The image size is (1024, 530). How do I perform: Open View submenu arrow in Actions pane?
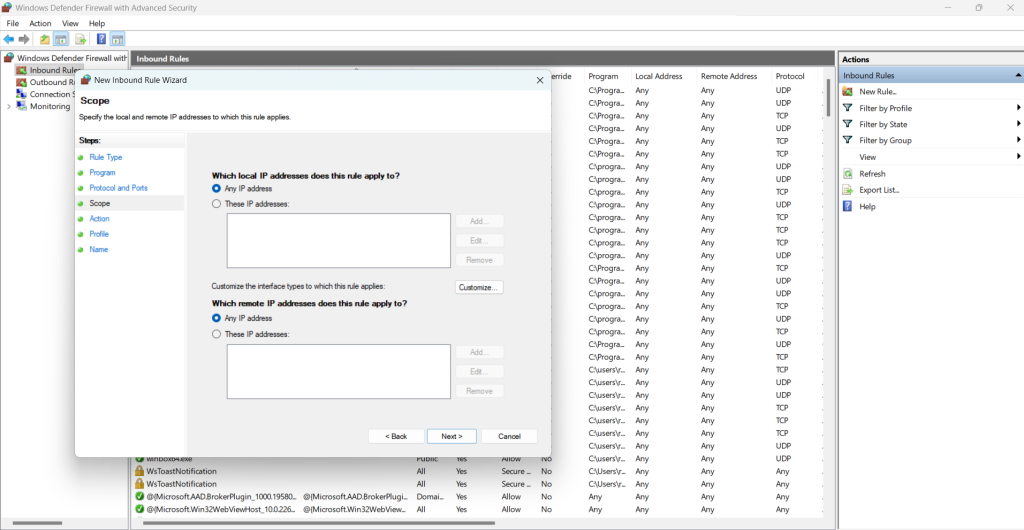pyautogui.click(x=1018, y=157)
